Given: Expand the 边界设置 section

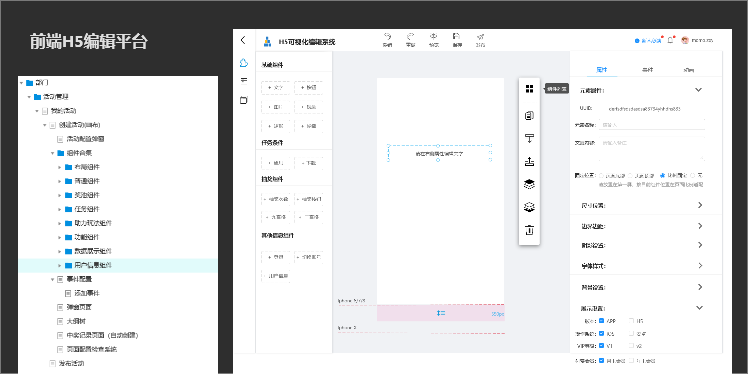Looking at the screenshot, I should pyautogui.click(x=700, y=226).
